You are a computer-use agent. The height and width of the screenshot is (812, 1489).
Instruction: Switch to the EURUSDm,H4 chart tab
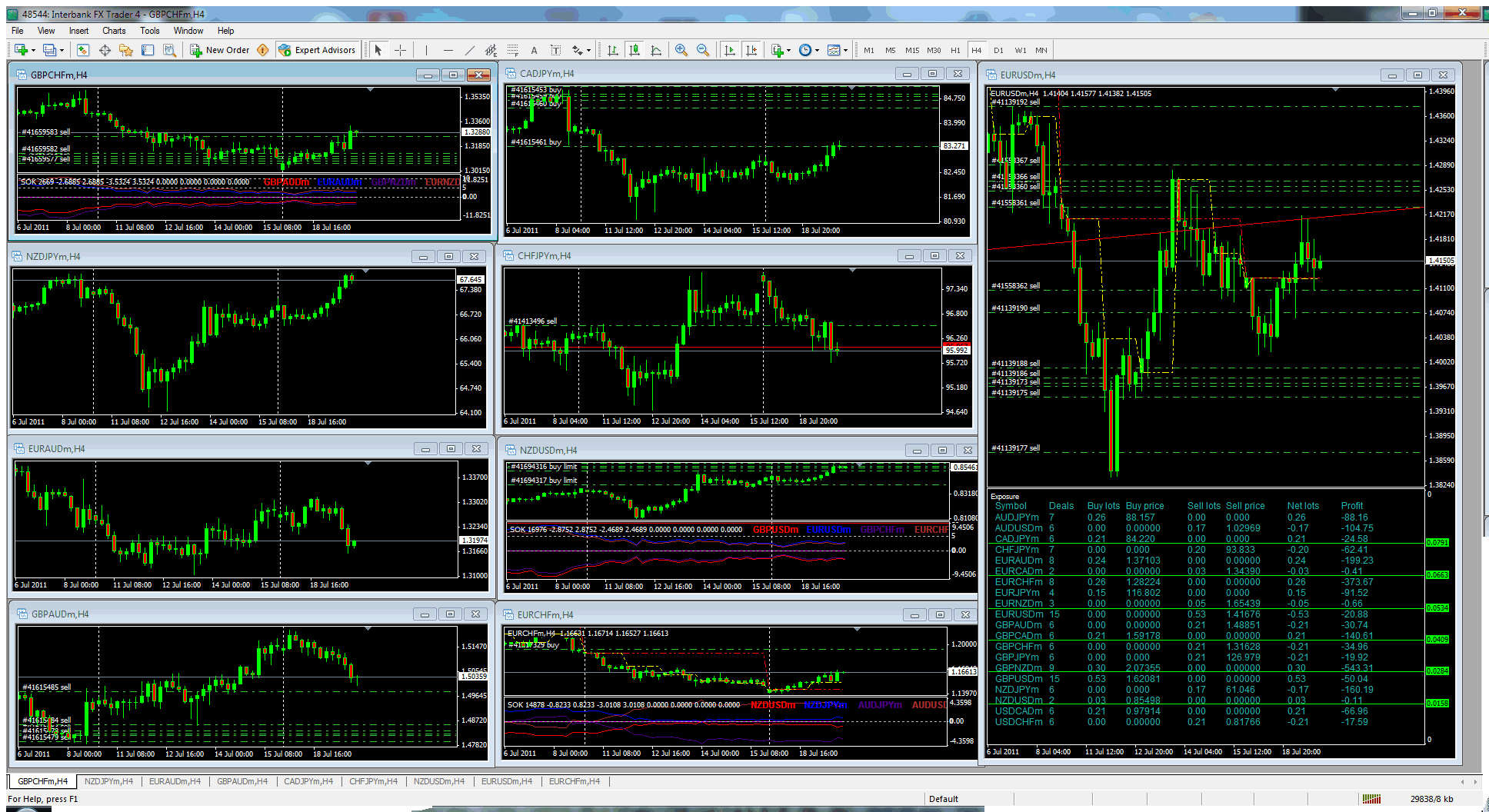[506, 781]
